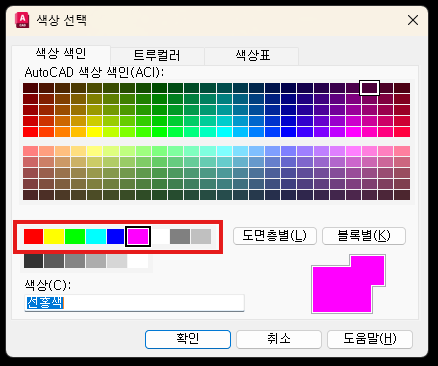
Task: Pick the yellow swatch in standard colors row
Action: pyautogui.click(x=54, y=236)
